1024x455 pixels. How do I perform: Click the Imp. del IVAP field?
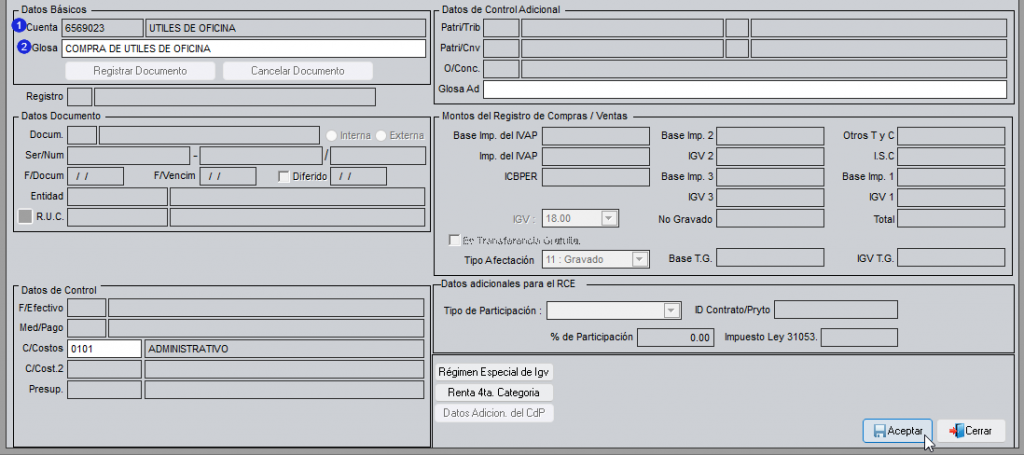tap(596, 156)
